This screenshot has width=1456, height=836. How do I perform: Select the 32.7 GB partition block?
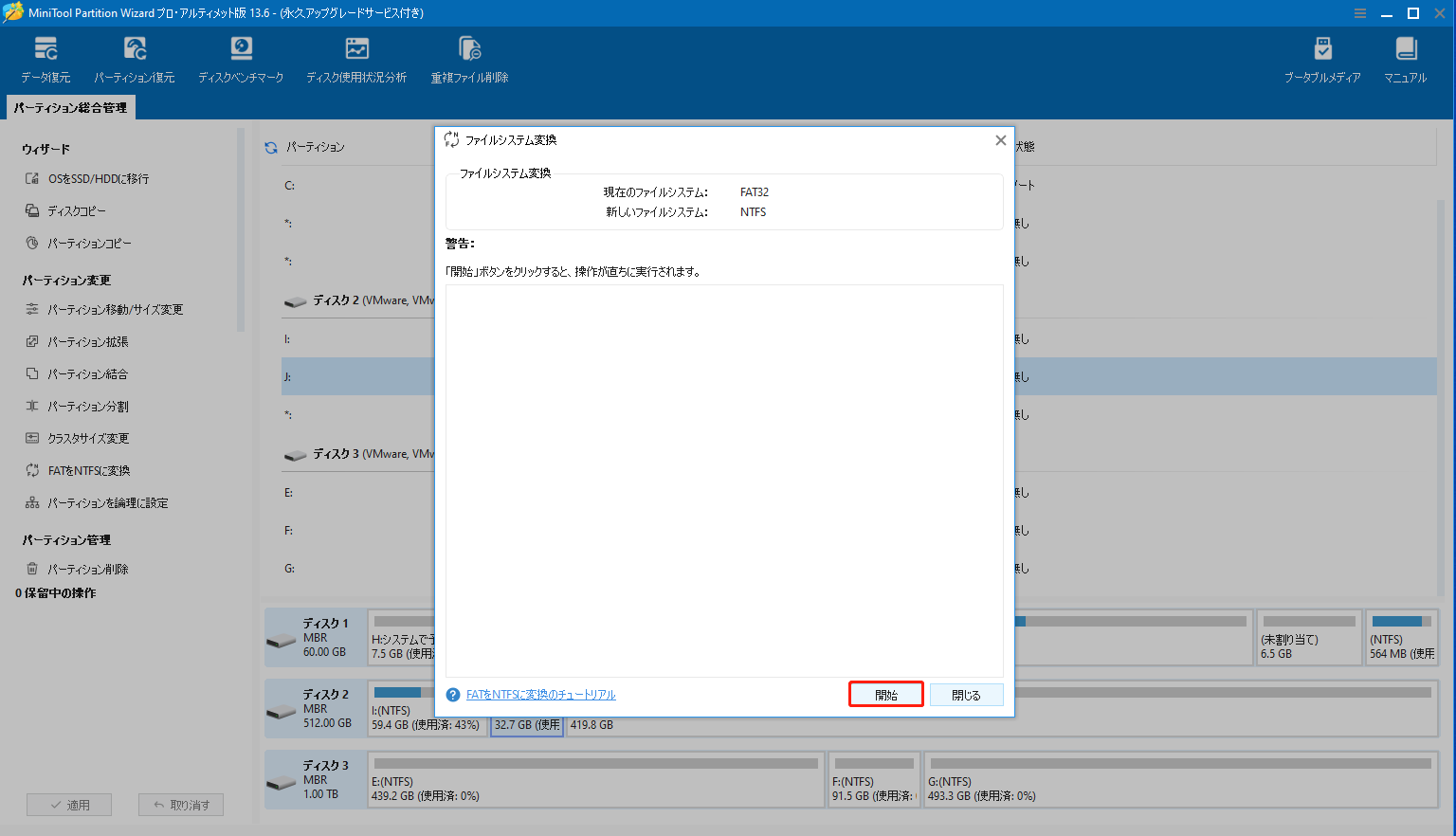(527, 725)
